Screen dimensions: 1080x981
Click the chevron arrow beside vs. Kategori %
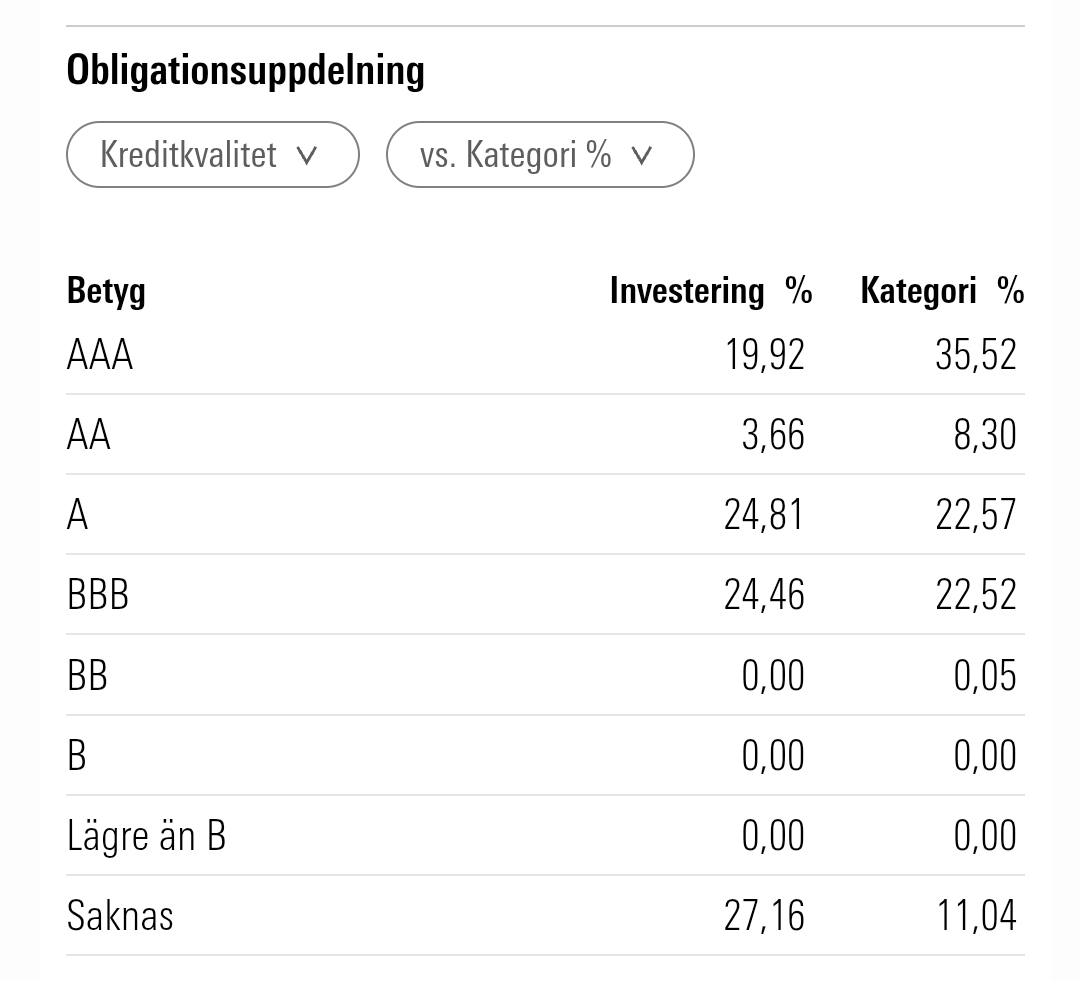pyautogui.click(x=642, y=156)
